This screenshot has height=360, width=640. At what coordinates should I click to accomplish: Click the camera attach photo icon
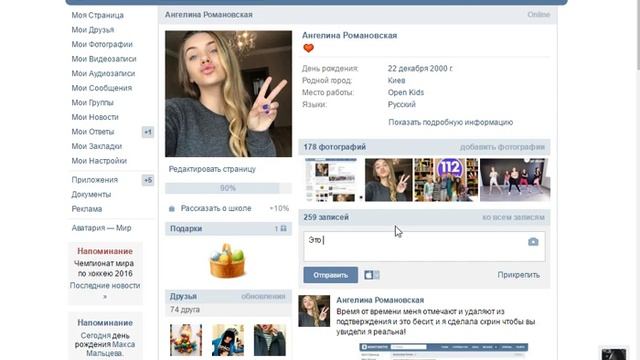coord(533,242)
